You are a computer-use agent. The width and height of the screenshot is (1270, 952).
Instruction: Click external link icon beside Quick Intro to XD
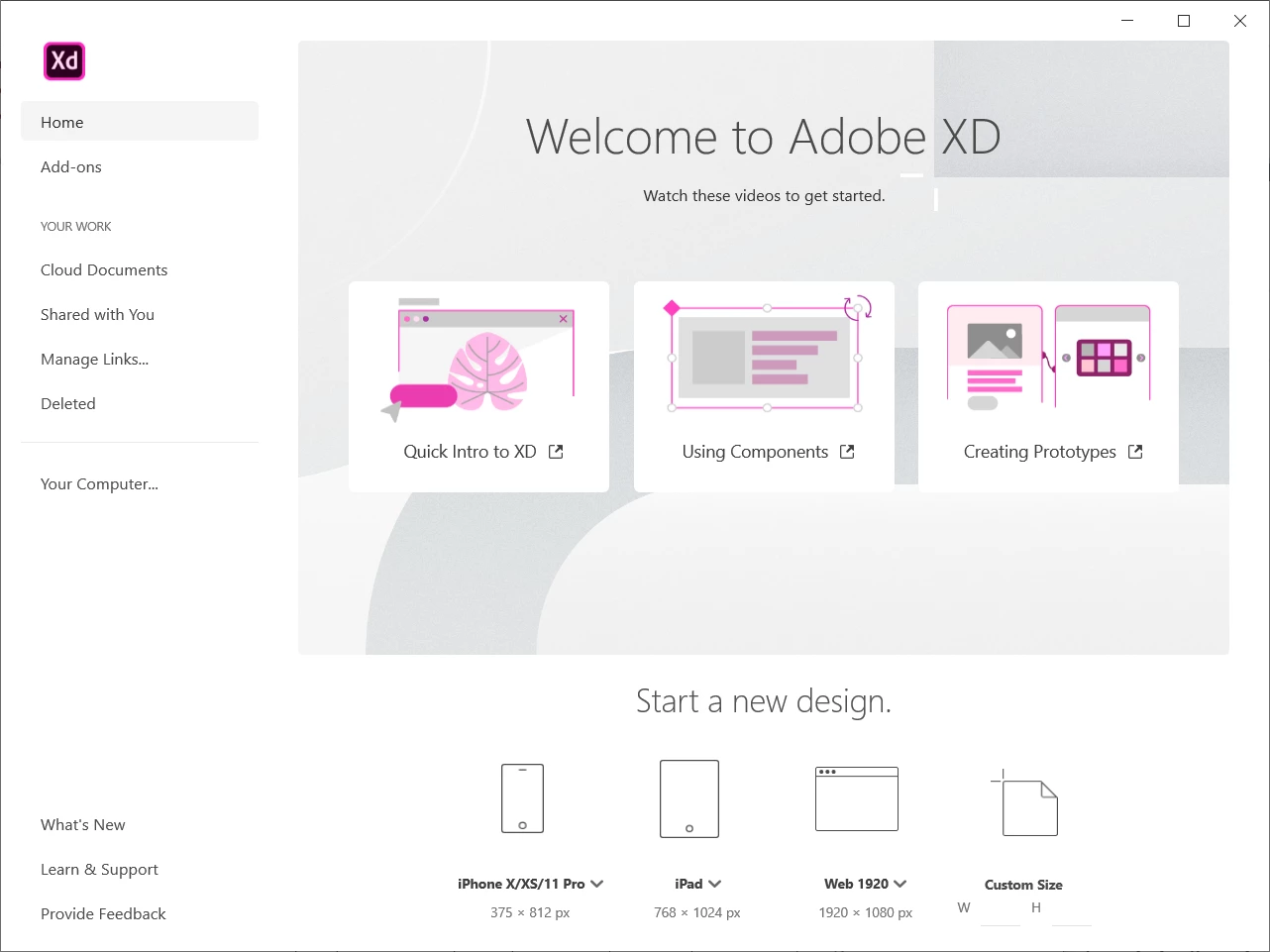[556, 452]
